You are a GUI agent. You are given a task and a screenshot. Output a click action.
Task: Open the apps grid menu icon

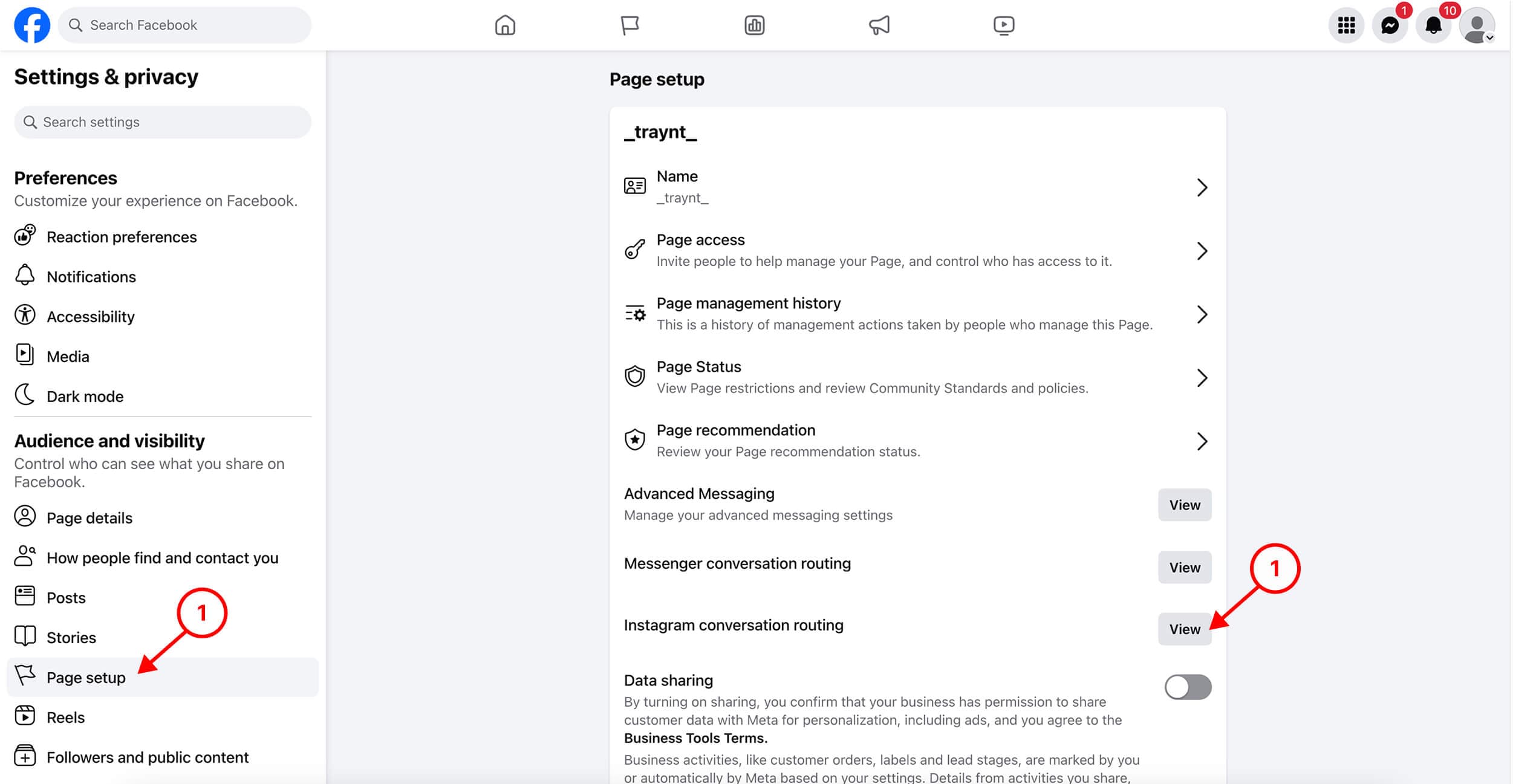click(x=1346, y=25)
